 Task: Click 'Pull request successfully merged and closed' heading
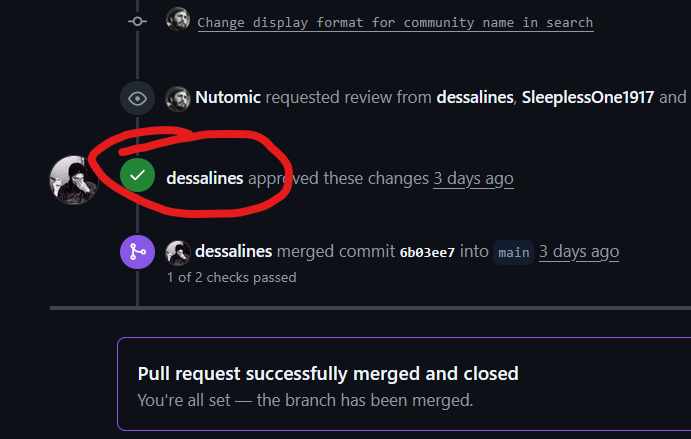tap(328, 374)
